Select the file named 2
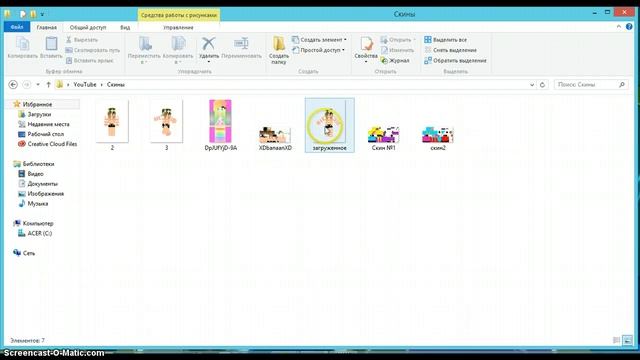Image resolution: width=640 pixels, height=360 pixels. click(x=112, y=125)
